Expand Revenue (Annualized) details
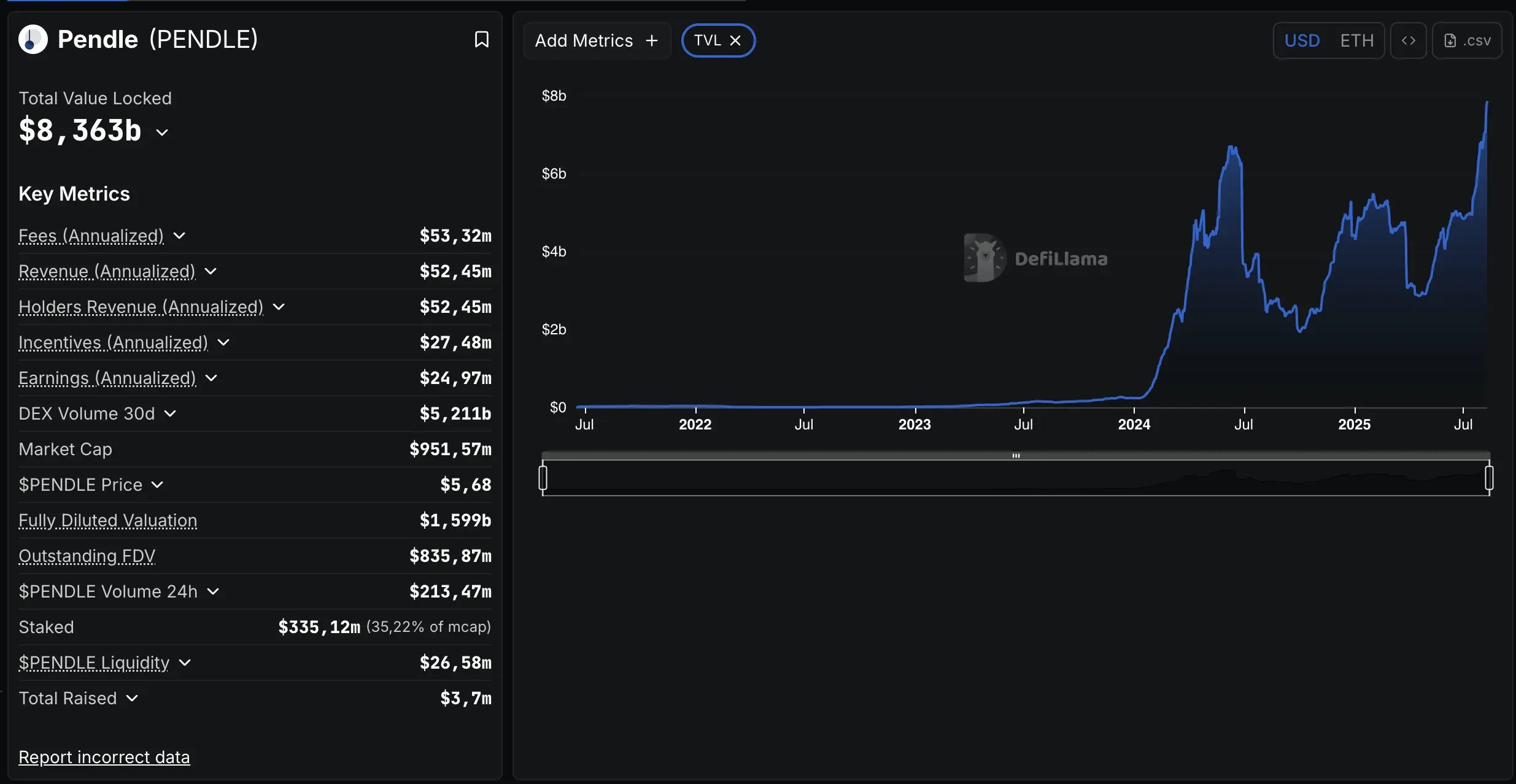The image size is (1516, 784). tap(211, 271)
